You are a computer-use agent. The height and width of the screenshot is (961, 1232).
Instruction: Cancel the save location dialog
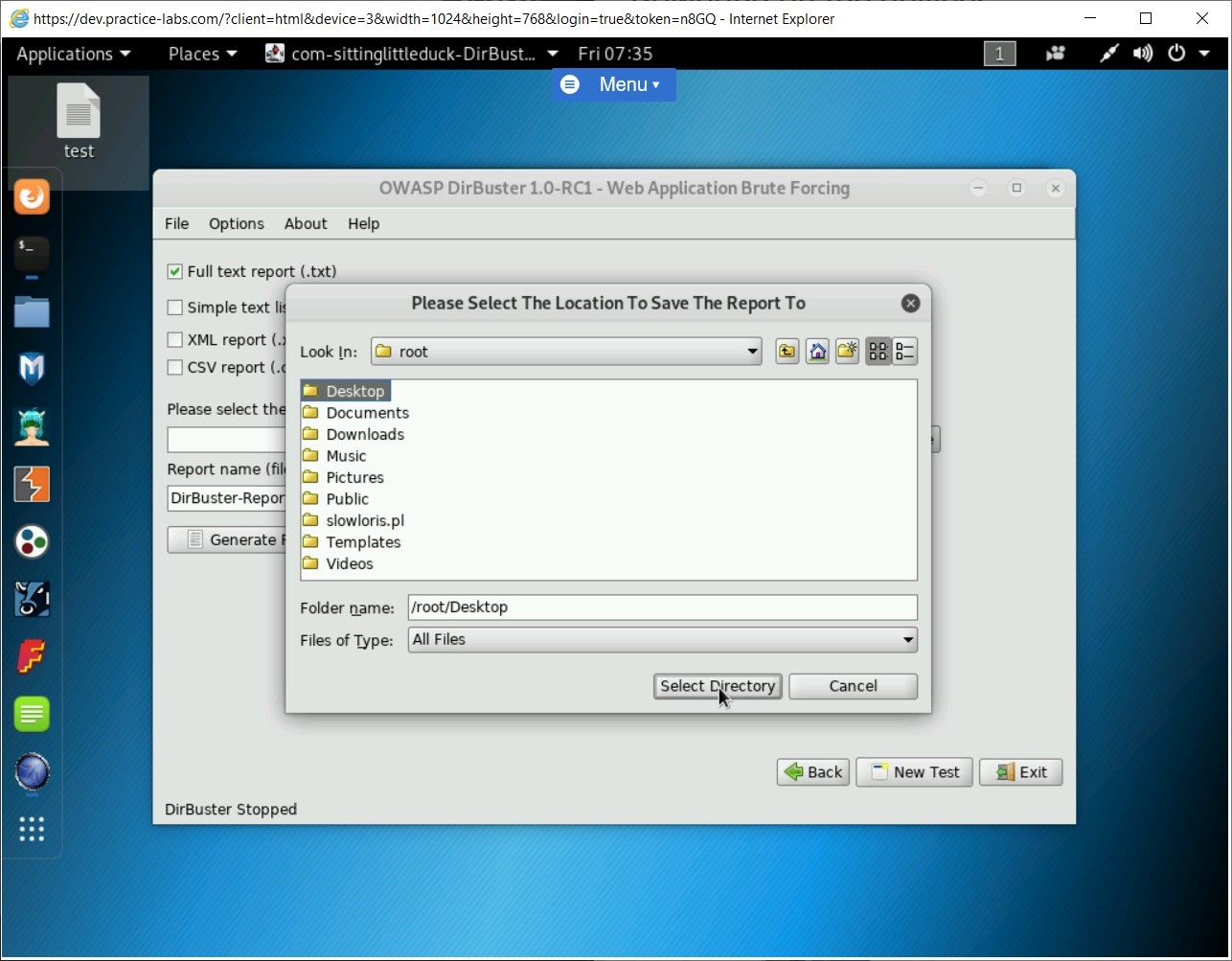pyautogui.click(x=852, y=686)
